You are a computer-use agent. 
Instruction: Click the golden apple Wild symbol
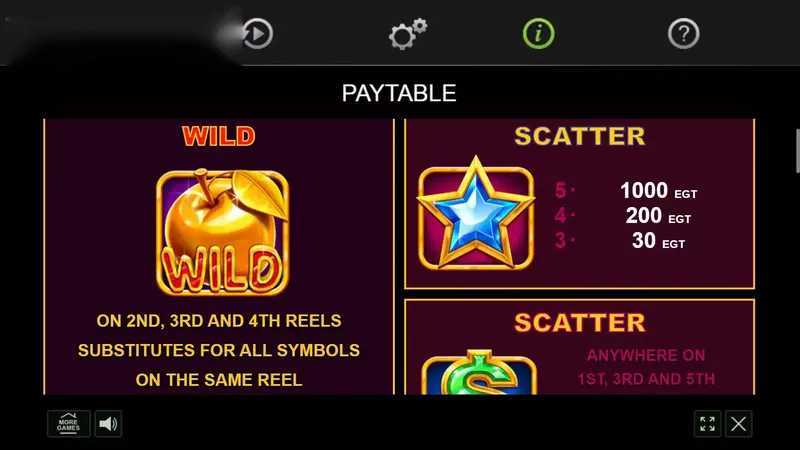point(222,232)
